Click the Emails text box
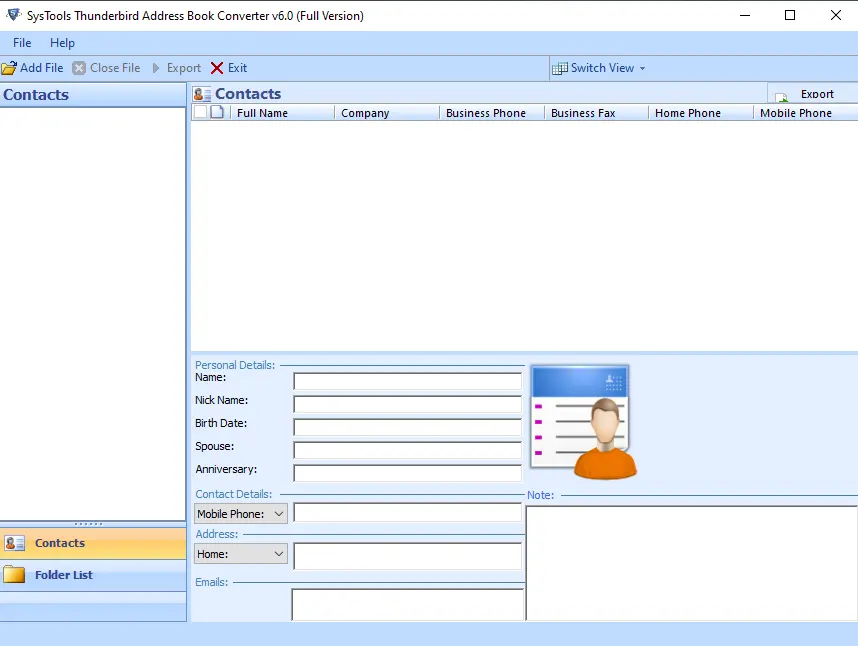Image resolution: width=858 pixels, height=646 pixels. 408,604
